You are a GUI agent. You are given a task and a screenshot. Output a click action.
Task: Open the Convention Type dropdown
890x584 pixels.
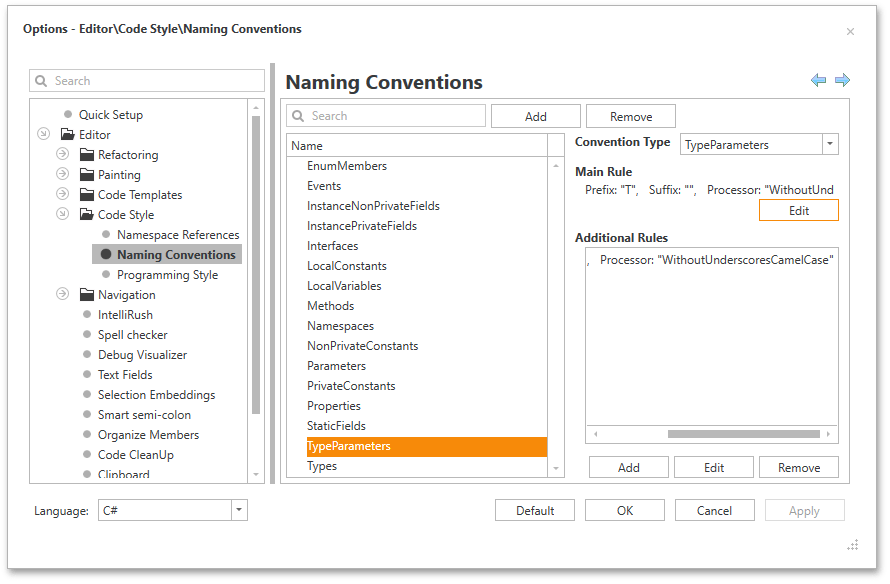[x=831, y=144]
